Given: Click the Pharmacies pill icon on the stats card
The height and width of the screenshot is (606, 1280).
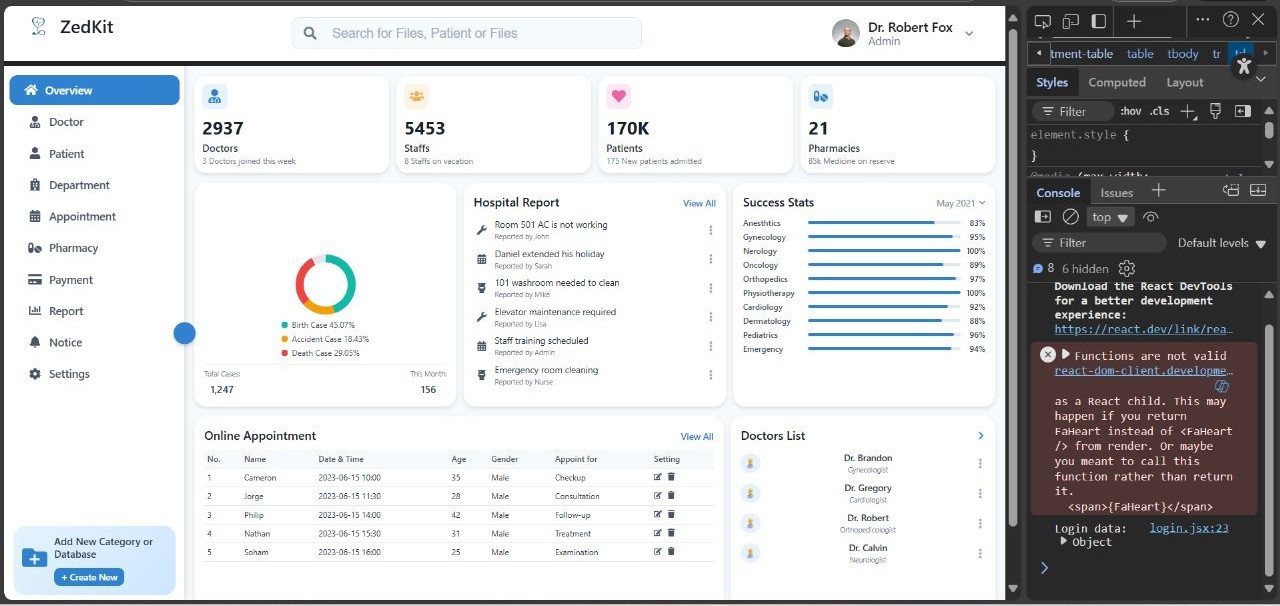Looking at the screenshot, I should [820, 96].
